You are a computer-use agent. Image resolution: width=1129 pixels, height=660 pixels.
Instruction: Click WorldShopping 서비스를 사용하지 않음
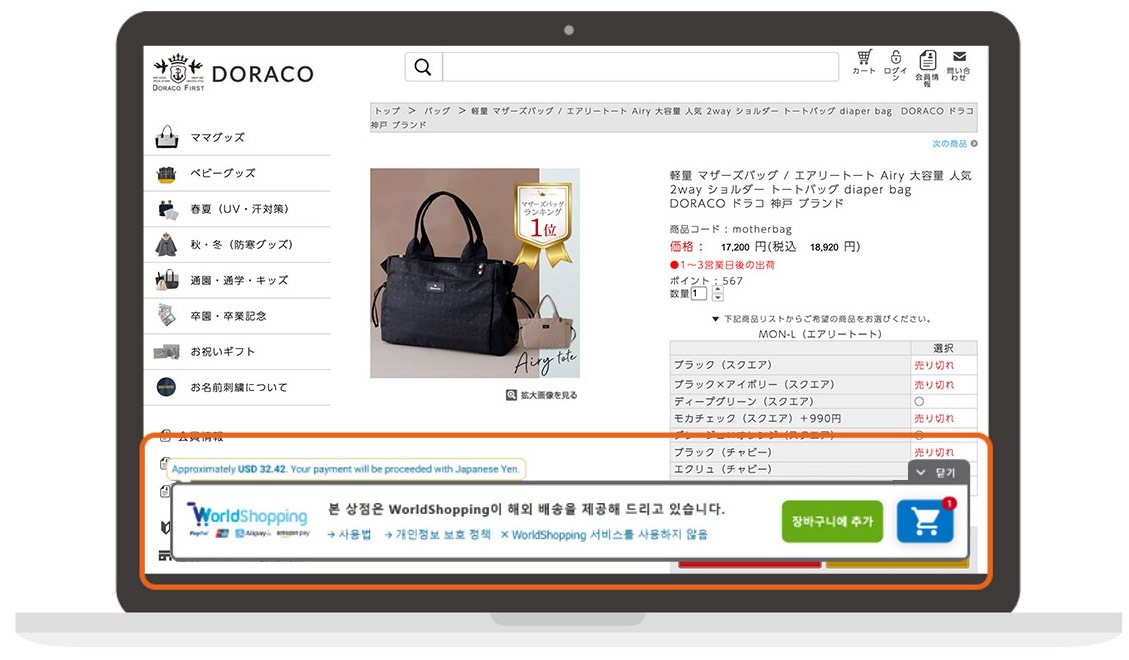[604, 534]
